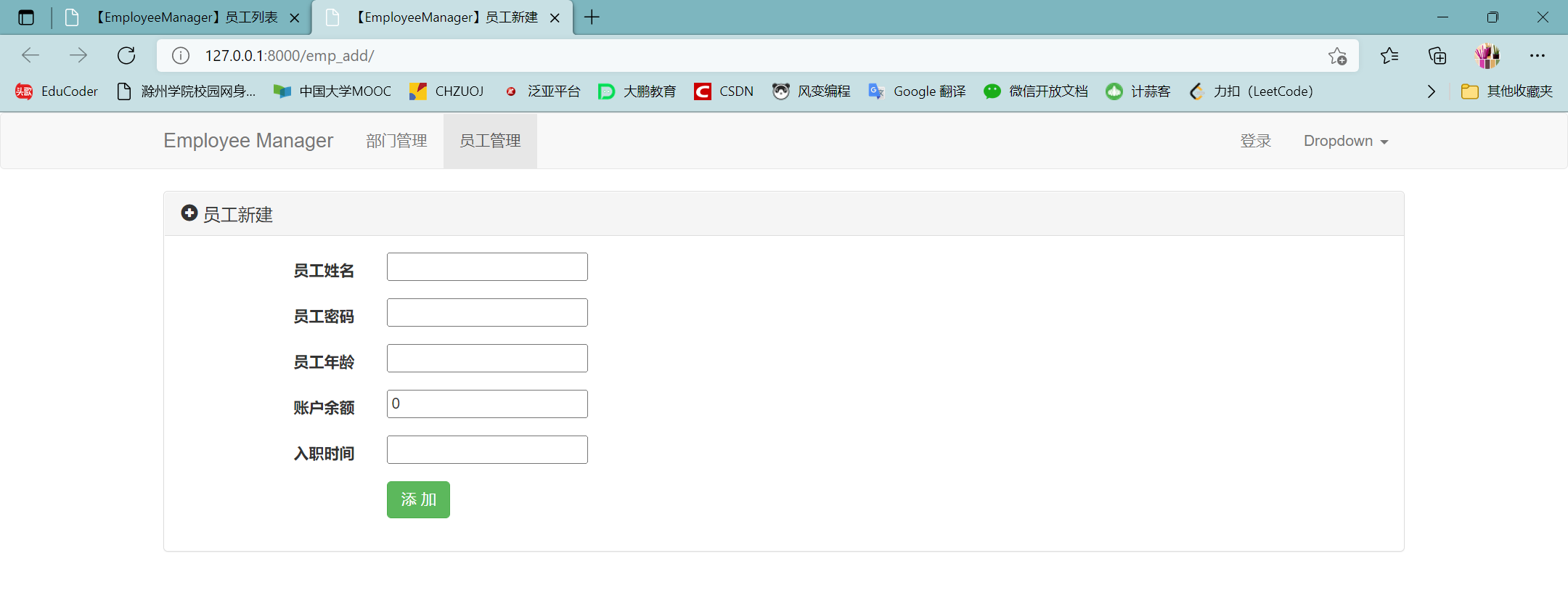Click the 账户余额 label
The width and height of the screenshot is (1568, 609).
(x=324, y=408)
